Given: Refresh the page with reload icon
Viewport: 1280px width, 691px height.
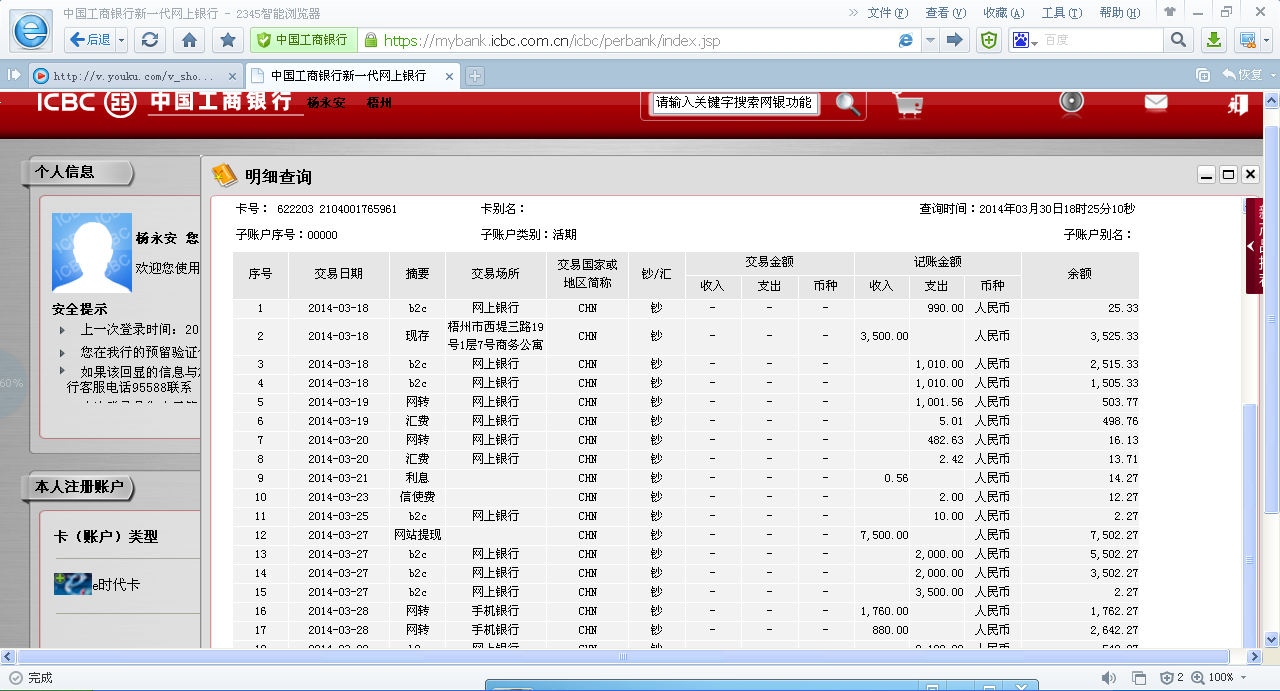Looking at the screenshot, I should pyautogui.click(x=150, y=40).
